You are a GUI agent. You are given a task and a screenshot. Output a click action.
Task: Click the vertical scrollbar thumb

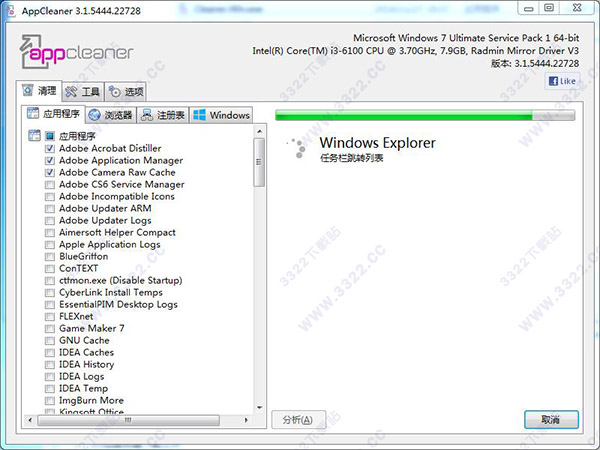(x=259, y=162)
